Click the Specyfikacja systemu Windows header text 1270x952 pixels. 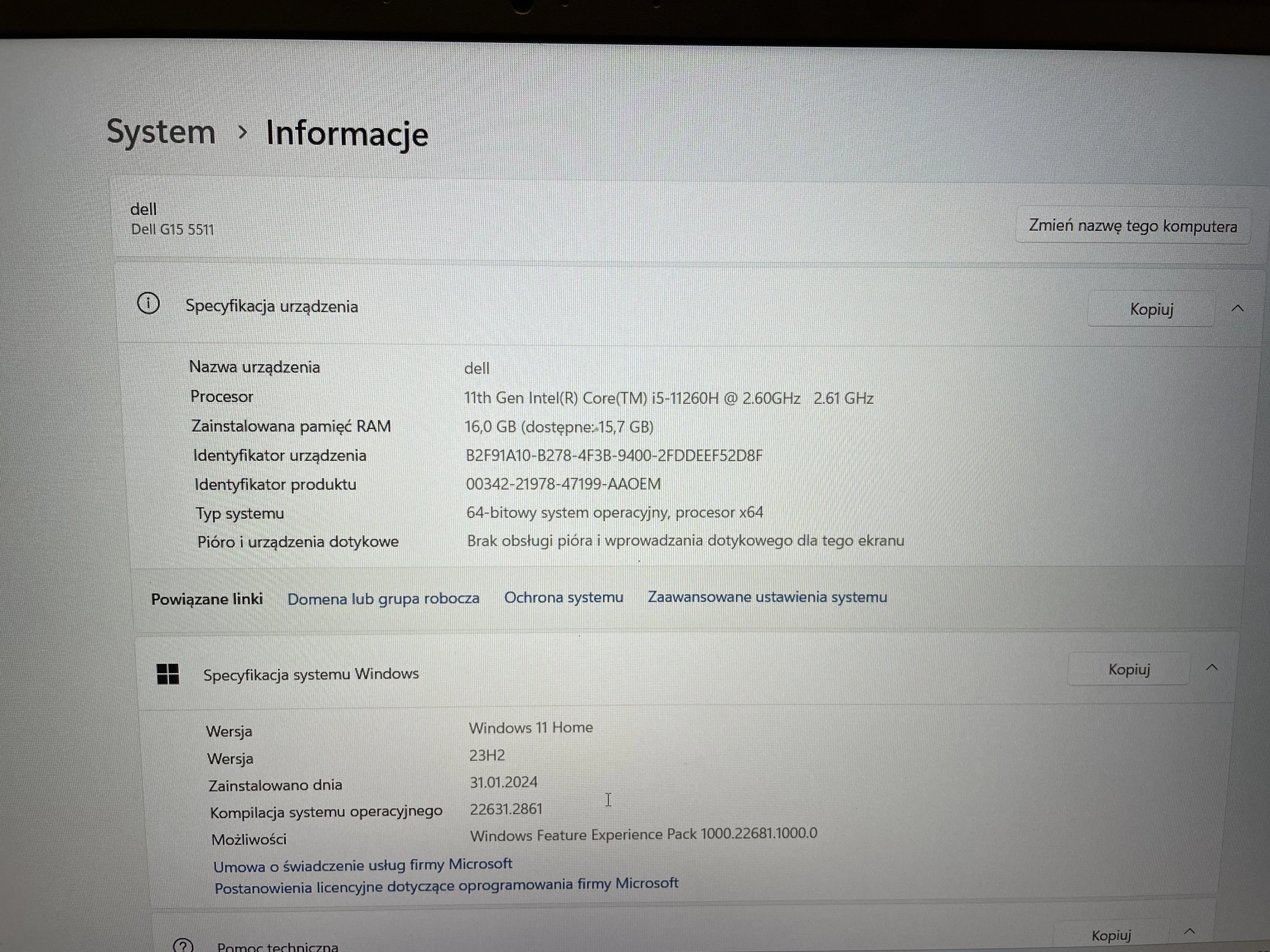coord(311,674)
